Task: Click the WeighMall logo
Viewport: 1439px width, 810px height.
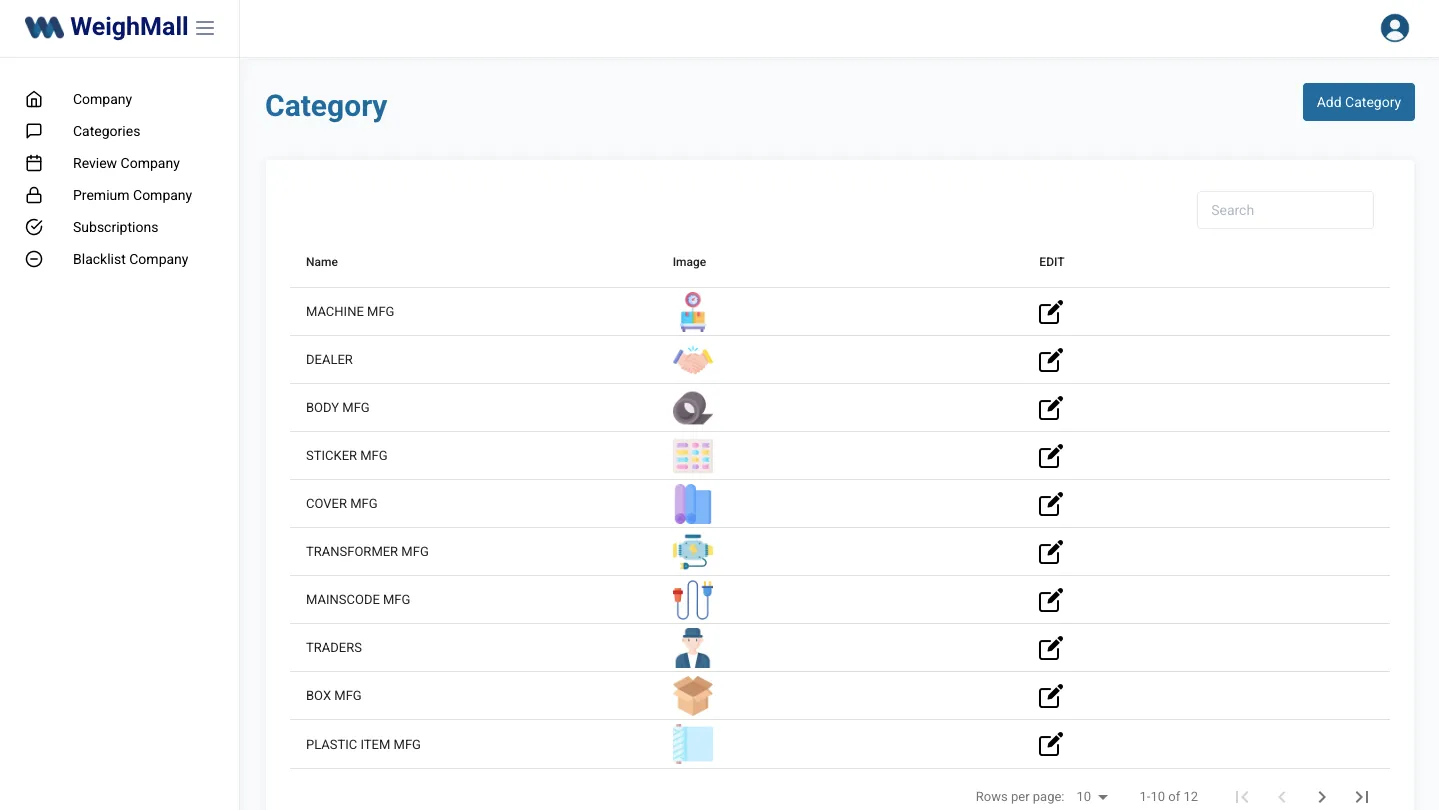Action: tap(106, 28)
